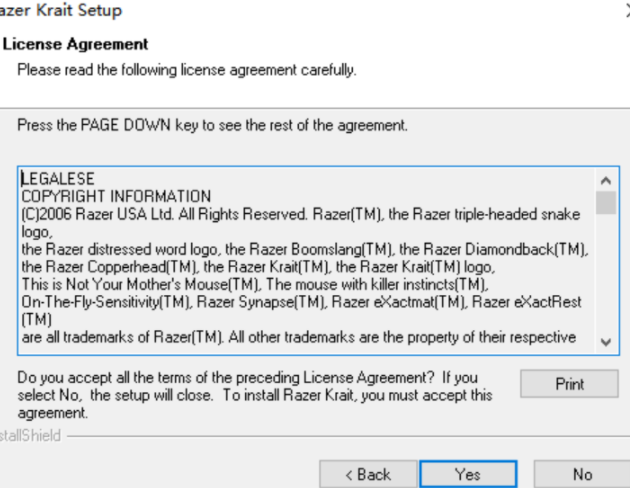Click the bold License Agreement heading
Image resolution: width=630 pixels, height=488 pixels.
(x=76, y=44)
